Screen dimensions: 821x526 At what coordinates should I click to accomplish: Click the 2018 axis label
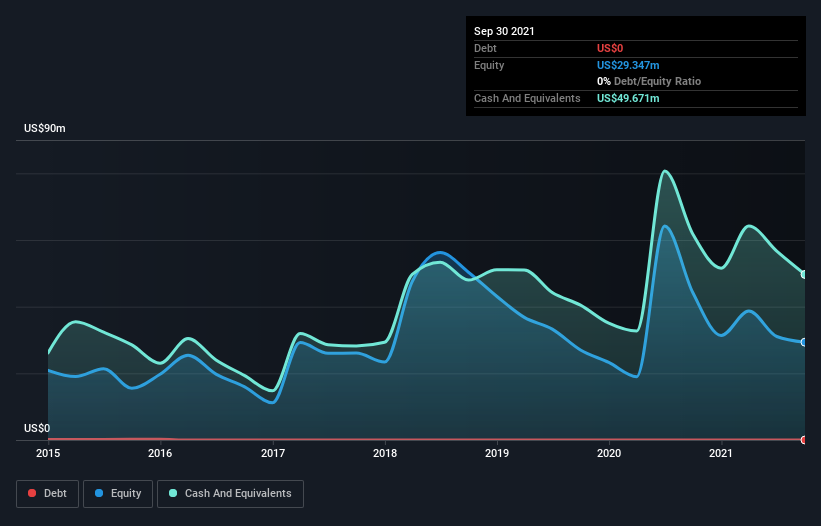click(x=385, y=453)
